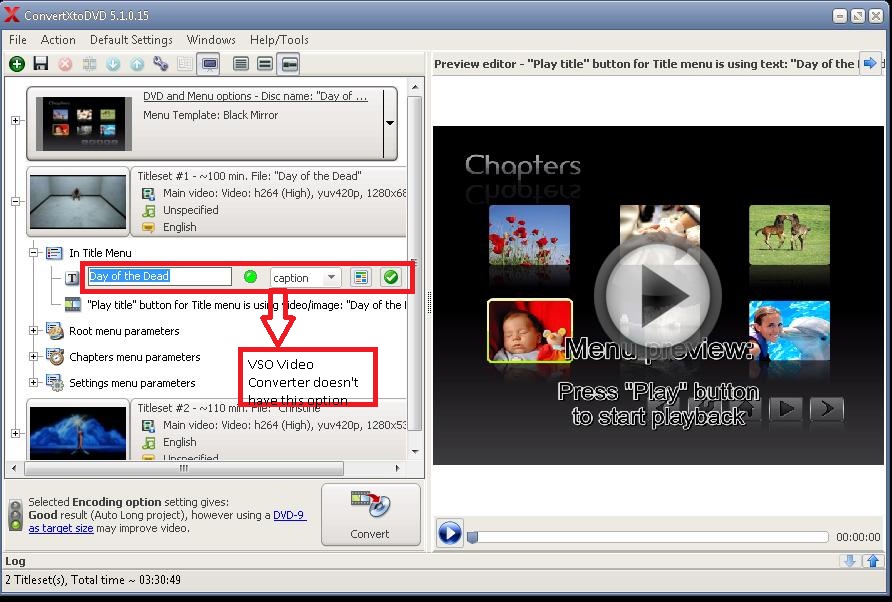The image size is (892, 602).
Task: Click the tree panel vertical scrollbar
Action: (x=415, y=262)
